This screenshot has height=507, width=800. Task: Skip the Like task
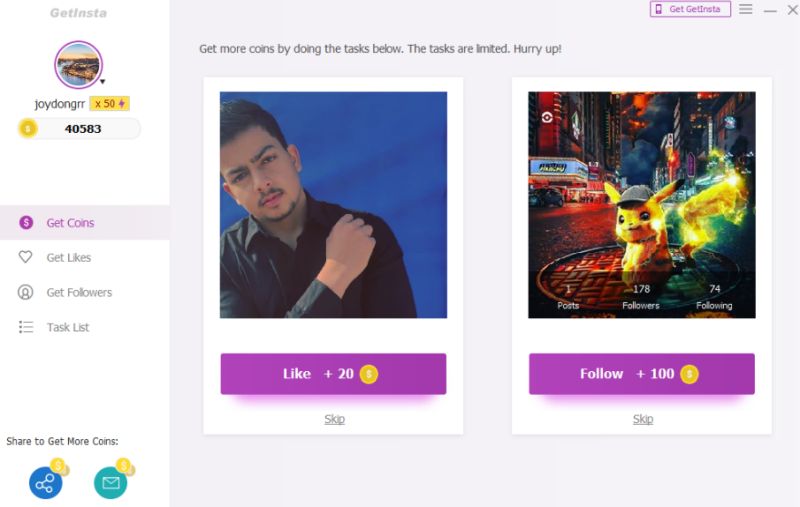pos(334,419)
